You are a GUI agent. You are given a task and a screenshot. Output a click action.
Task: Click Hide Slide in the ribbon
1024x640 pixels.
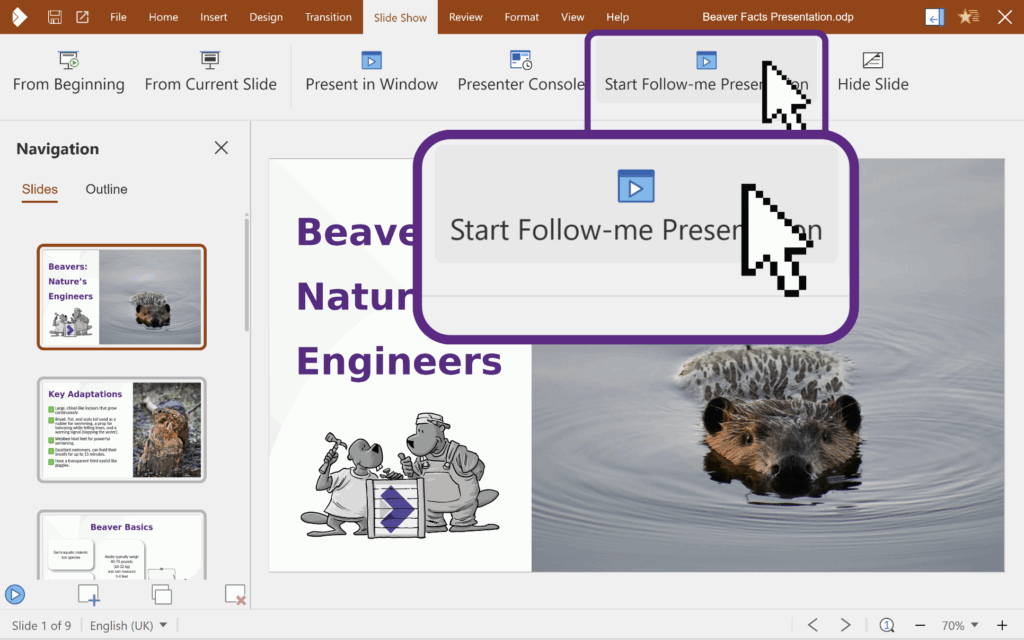(x=872, y=73)
